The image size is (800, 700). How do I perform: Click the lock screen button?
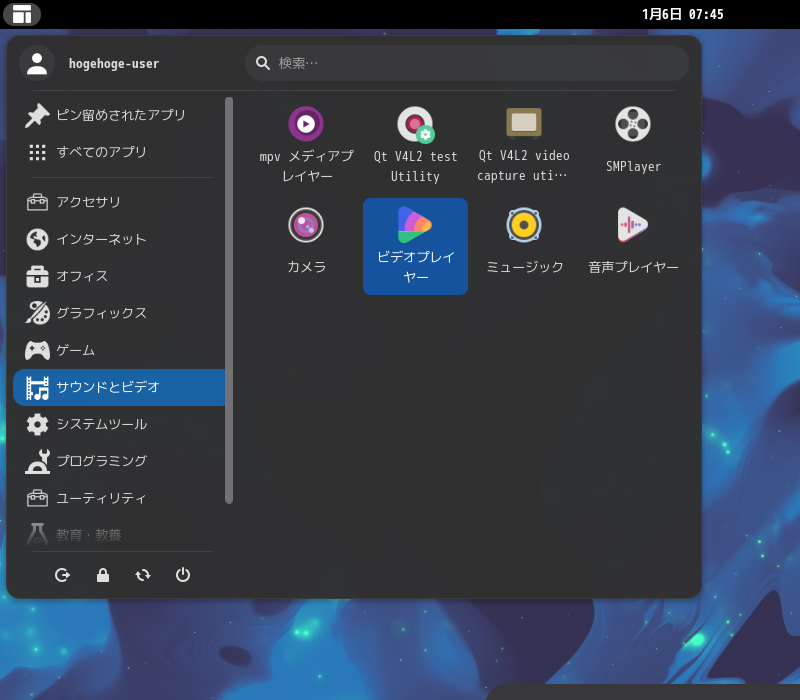click(102, 575)
